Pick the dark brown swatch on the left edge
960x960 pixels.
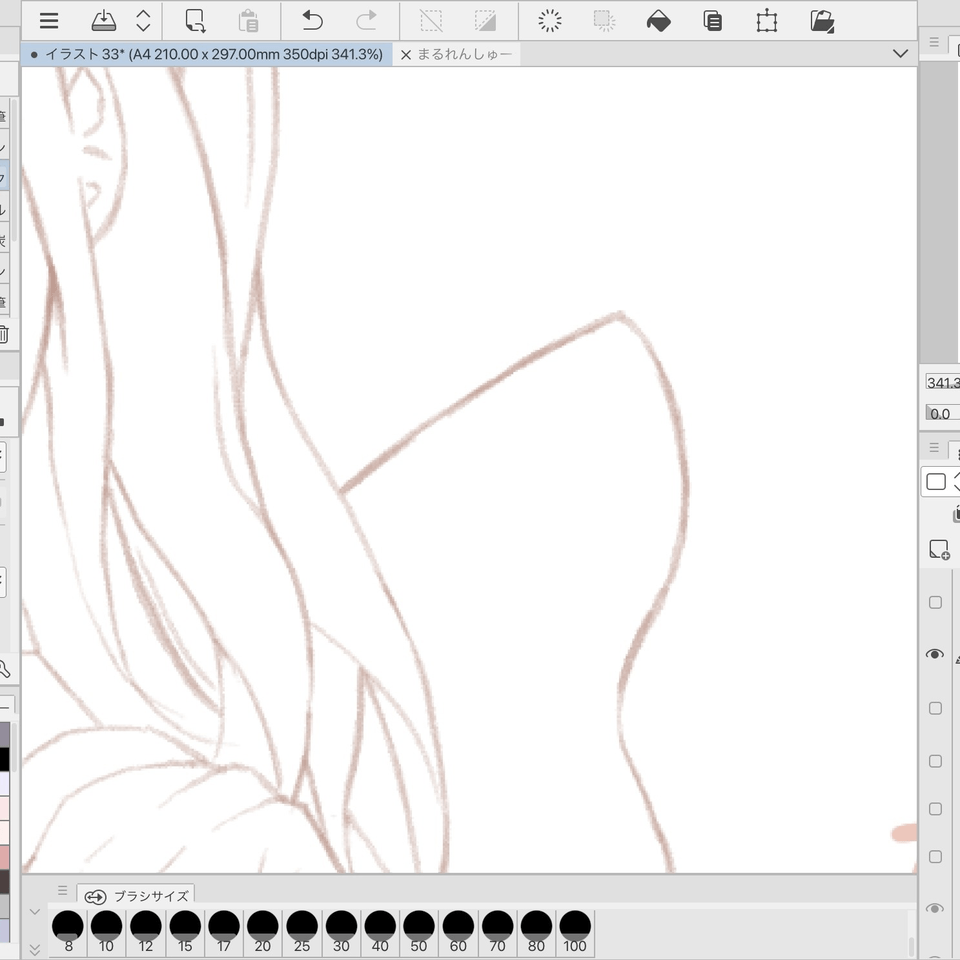pos(4,882)
